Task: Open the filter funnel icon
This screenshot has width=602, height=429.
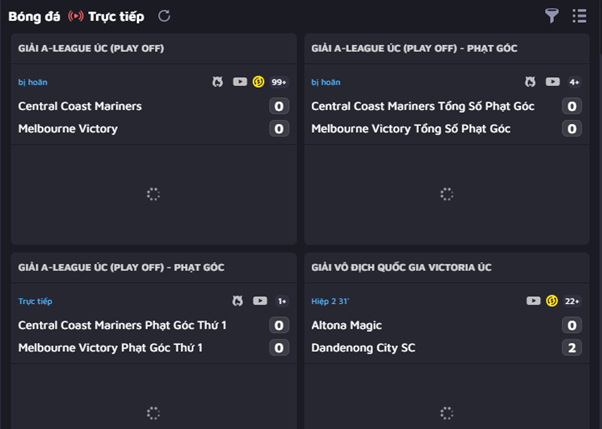Action: pyautogui.click(x=552, y=16)
